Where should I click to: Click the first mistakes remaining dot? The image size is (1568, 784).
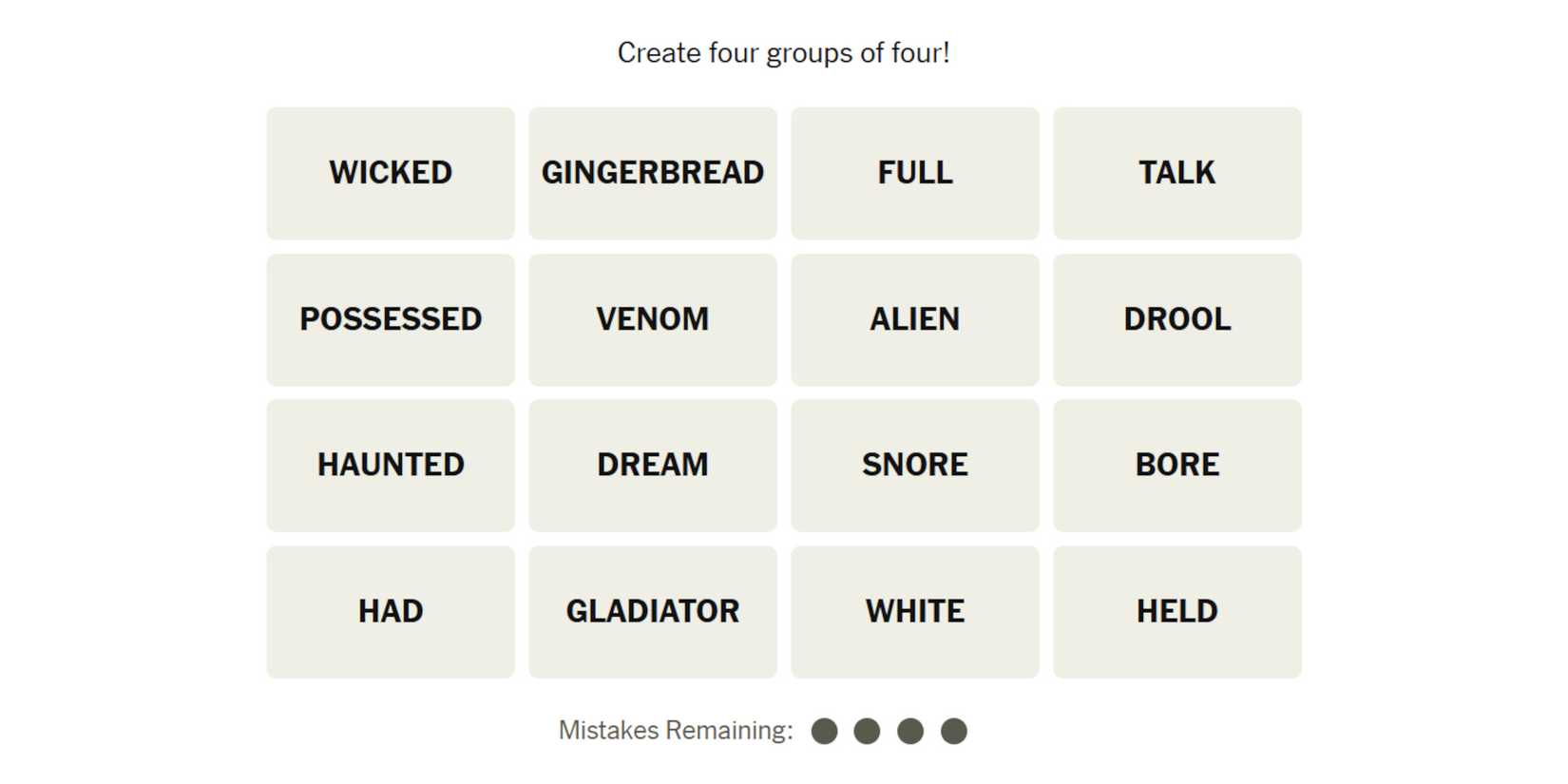pyautogui.click(x=825, y=731)
